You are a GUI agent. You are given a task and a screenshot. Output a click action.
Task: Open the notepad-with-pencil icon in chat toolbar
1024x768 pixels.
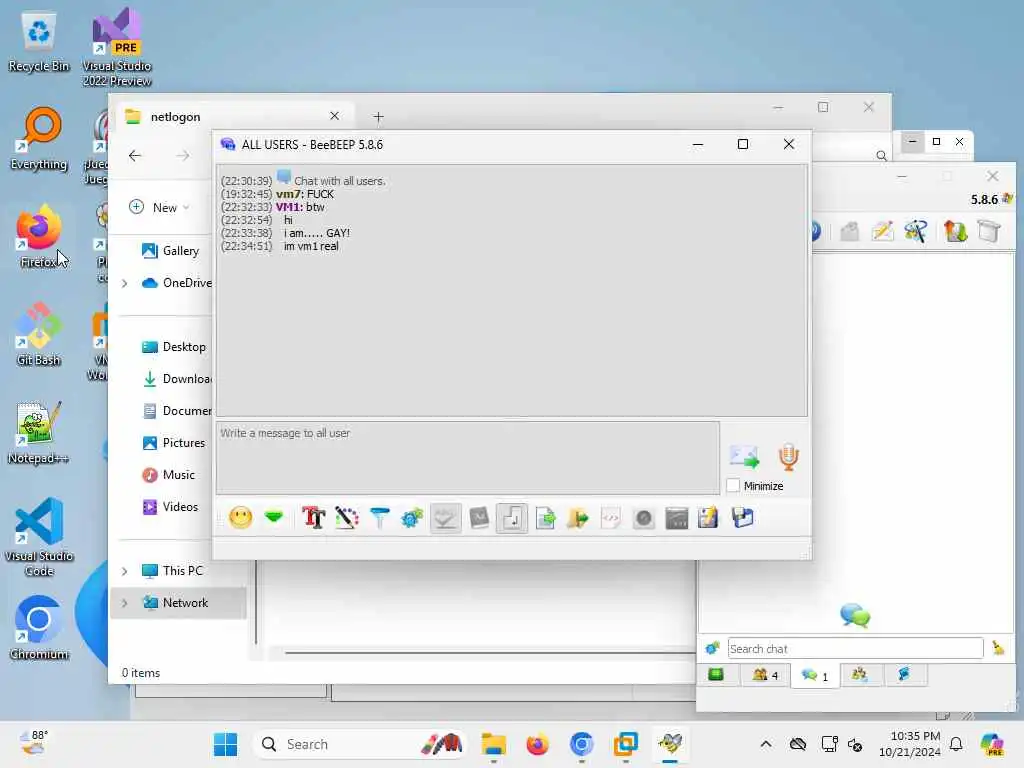709,518
